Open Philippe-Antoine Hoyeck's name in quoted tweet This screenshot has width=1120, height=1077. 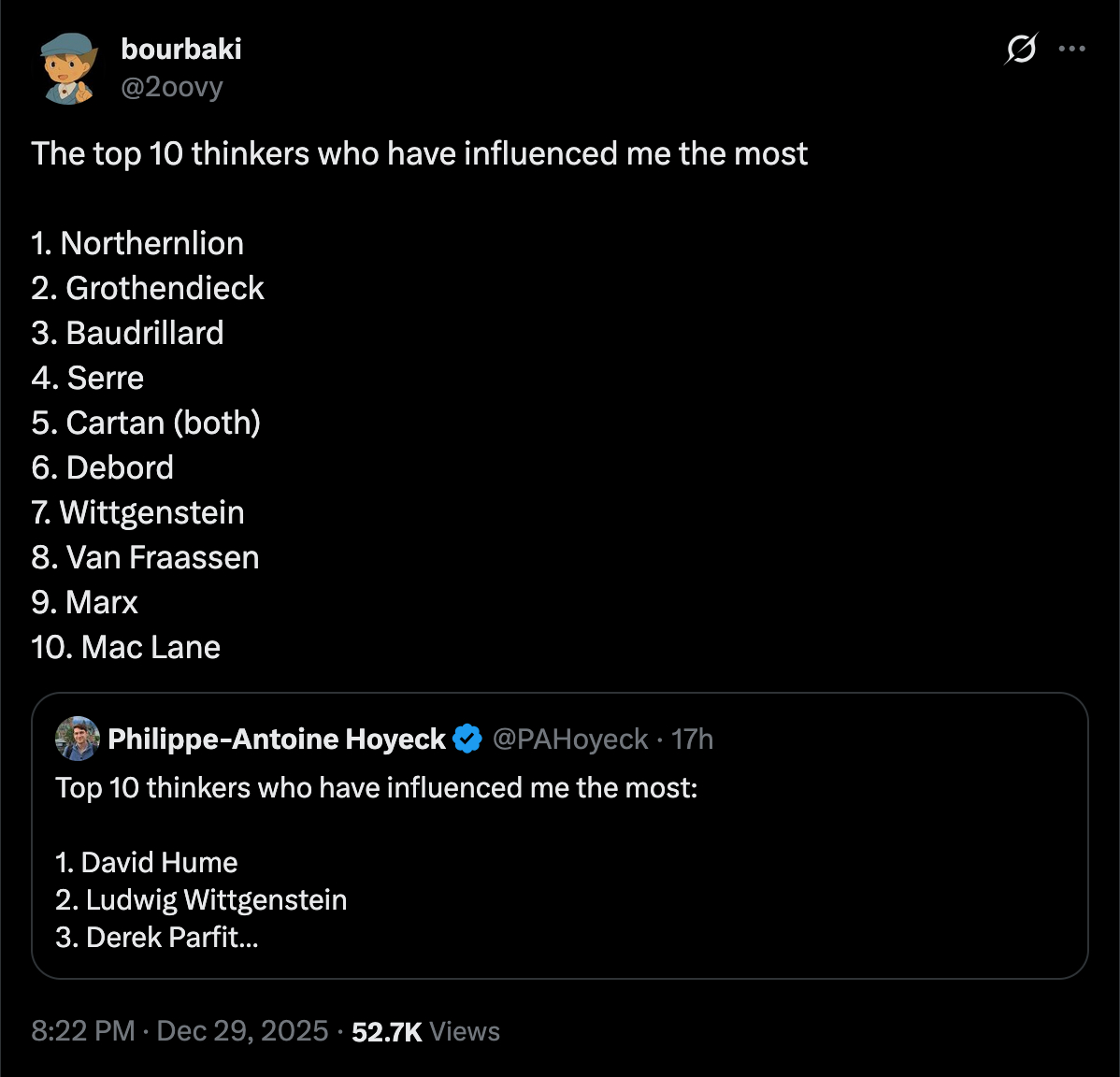[277, 739]
